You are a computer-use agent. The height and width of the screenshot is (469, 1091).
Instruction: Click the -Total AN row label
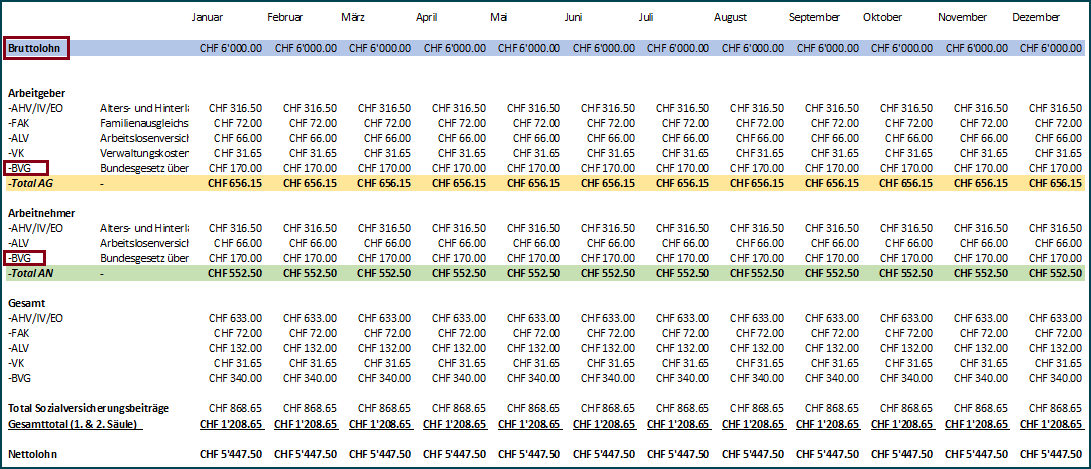[30, 273]
